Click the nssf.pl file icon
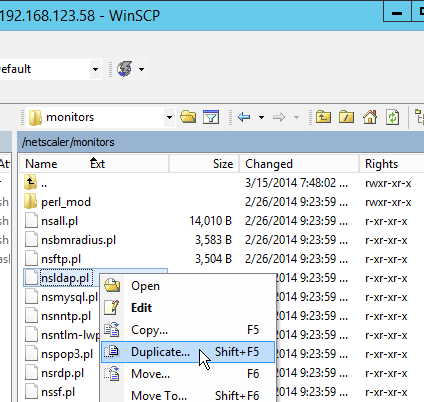This screenshot has height=402, width=424. click(31, 392)
